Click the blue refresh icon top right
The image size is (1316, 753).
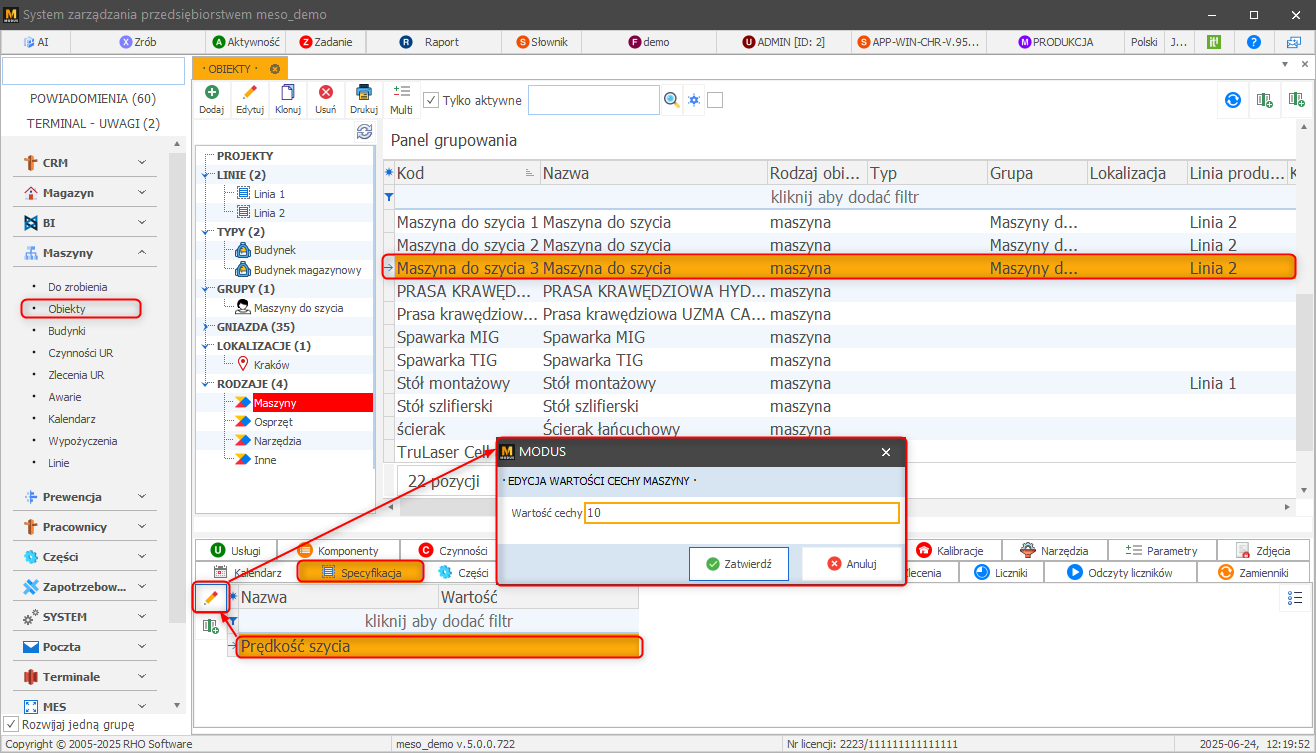[x=1233, y=100]
